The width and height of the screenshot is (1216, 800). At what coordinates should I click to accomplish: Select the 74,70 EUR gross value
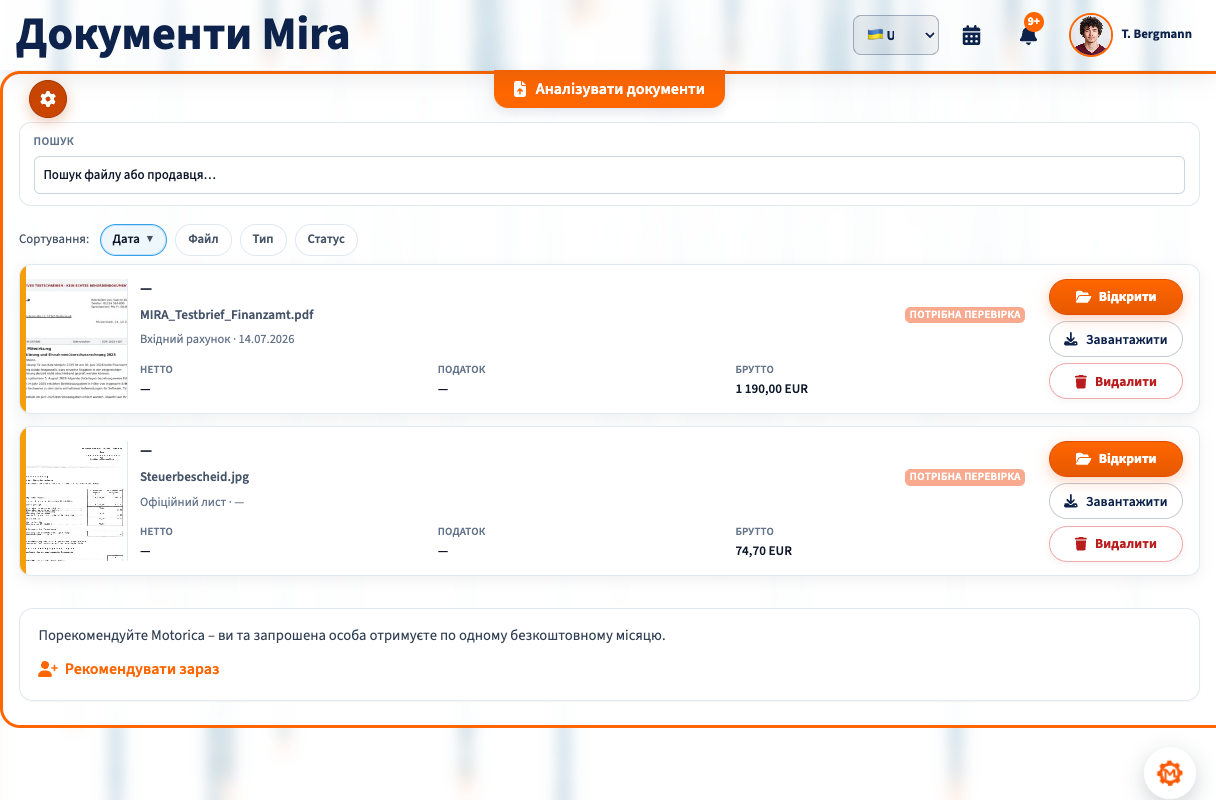point(763,551)
